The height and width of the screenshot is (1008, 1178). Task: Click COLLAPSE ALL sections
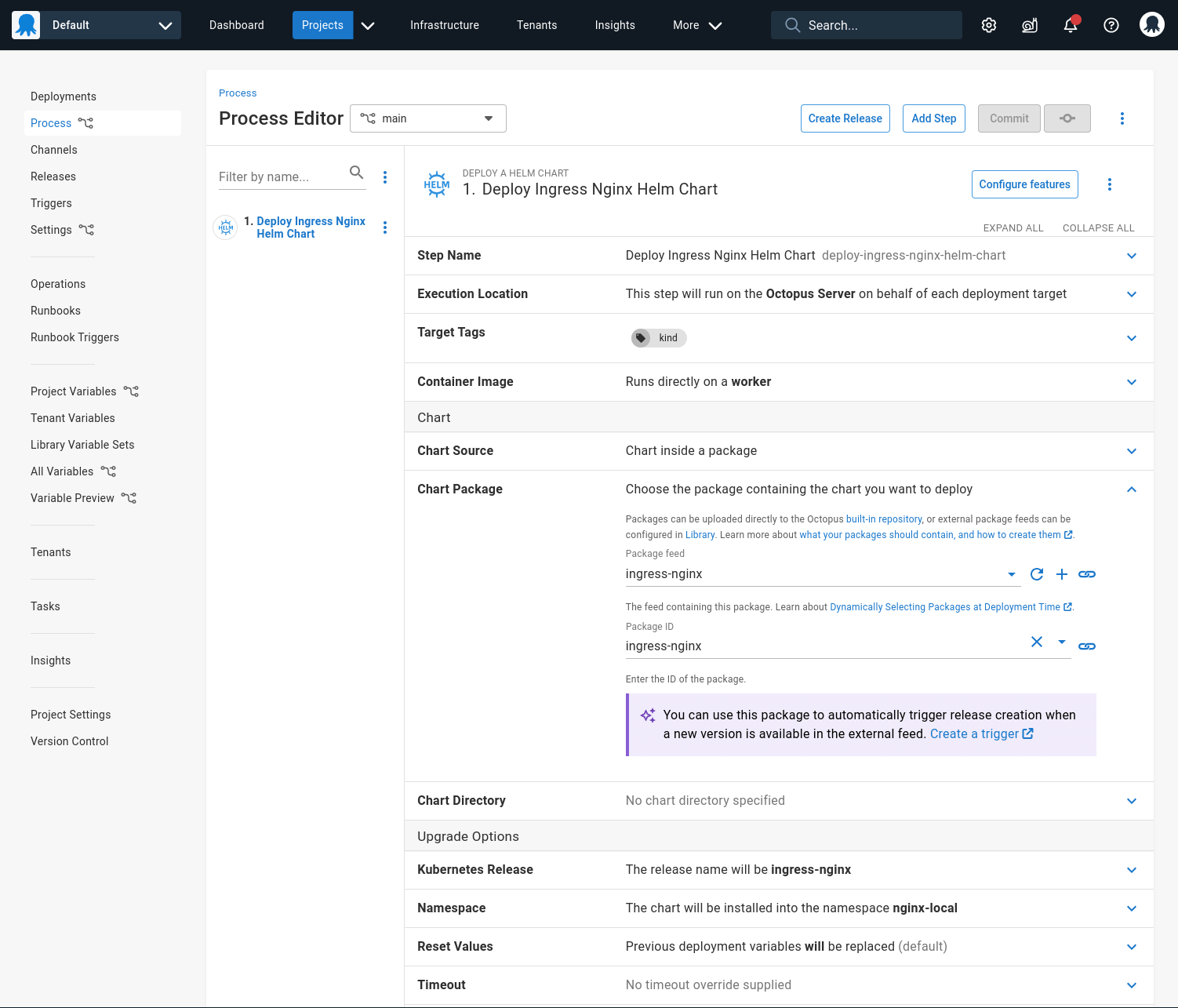coord(1099,228)
